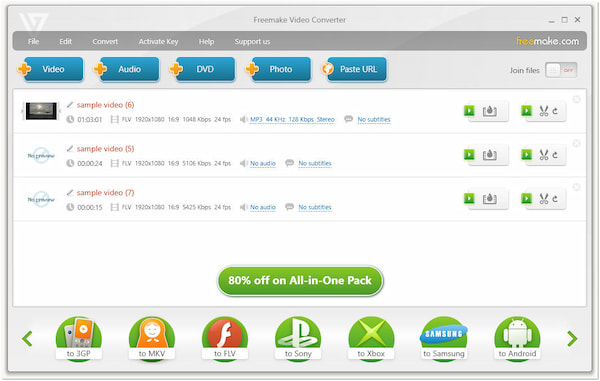Play sample video (6) preview with burn icon
This screenshot has width=600, height=381.
click(486, 111)
